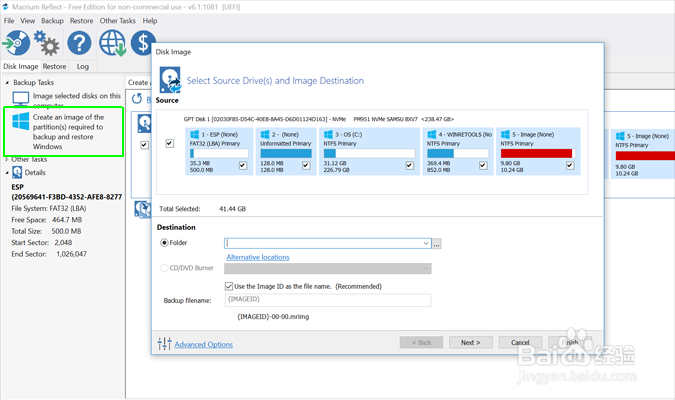Click Windows icon on WINRETOOLS partition
675x400 pixels.
431,134
